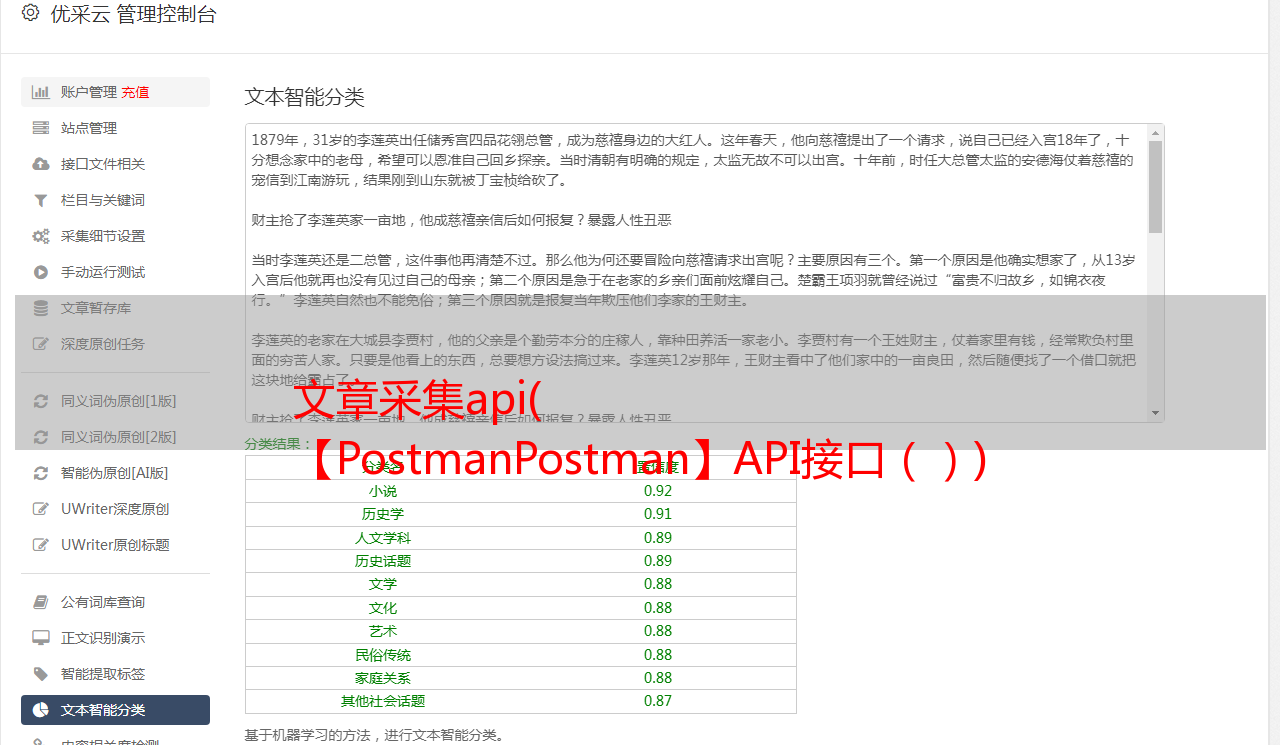The image size is (1280, 745).
Task: Click the 其他社会话题 category cell
Action: pos(383,701)
